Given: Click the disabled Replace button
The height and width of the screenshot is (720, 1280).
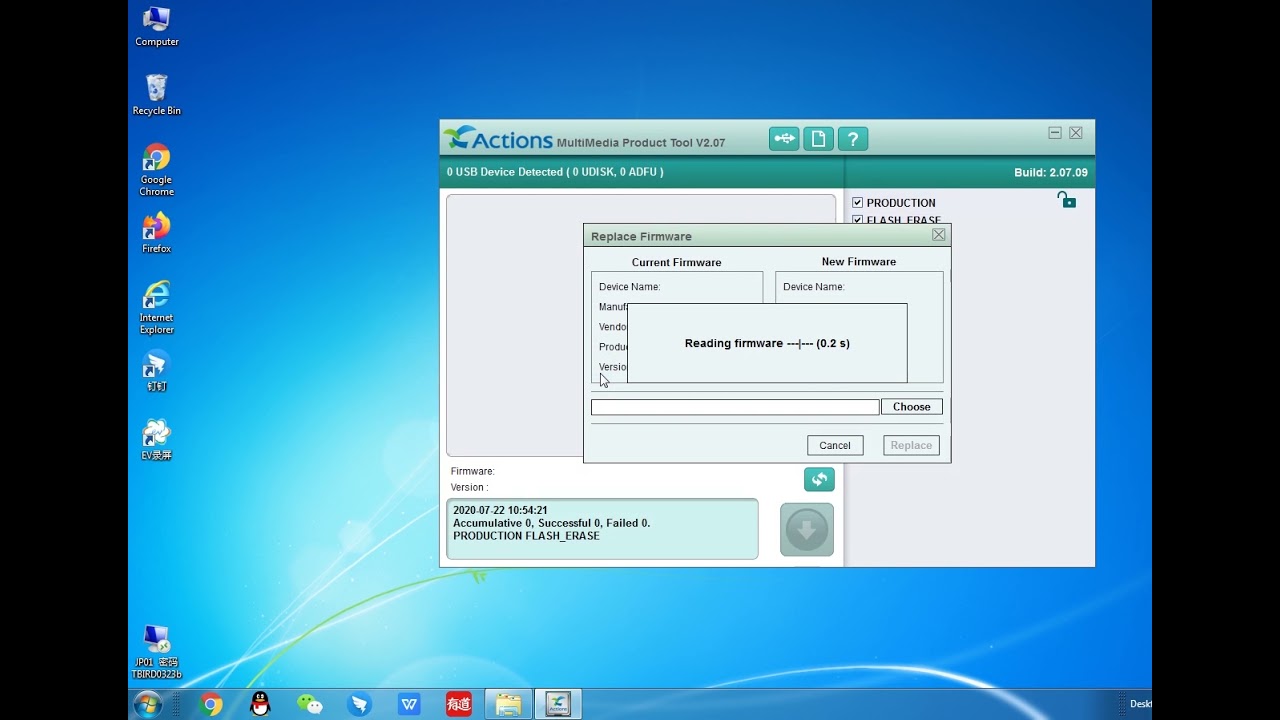Looking at the screenshot, I should pos(911,446).
